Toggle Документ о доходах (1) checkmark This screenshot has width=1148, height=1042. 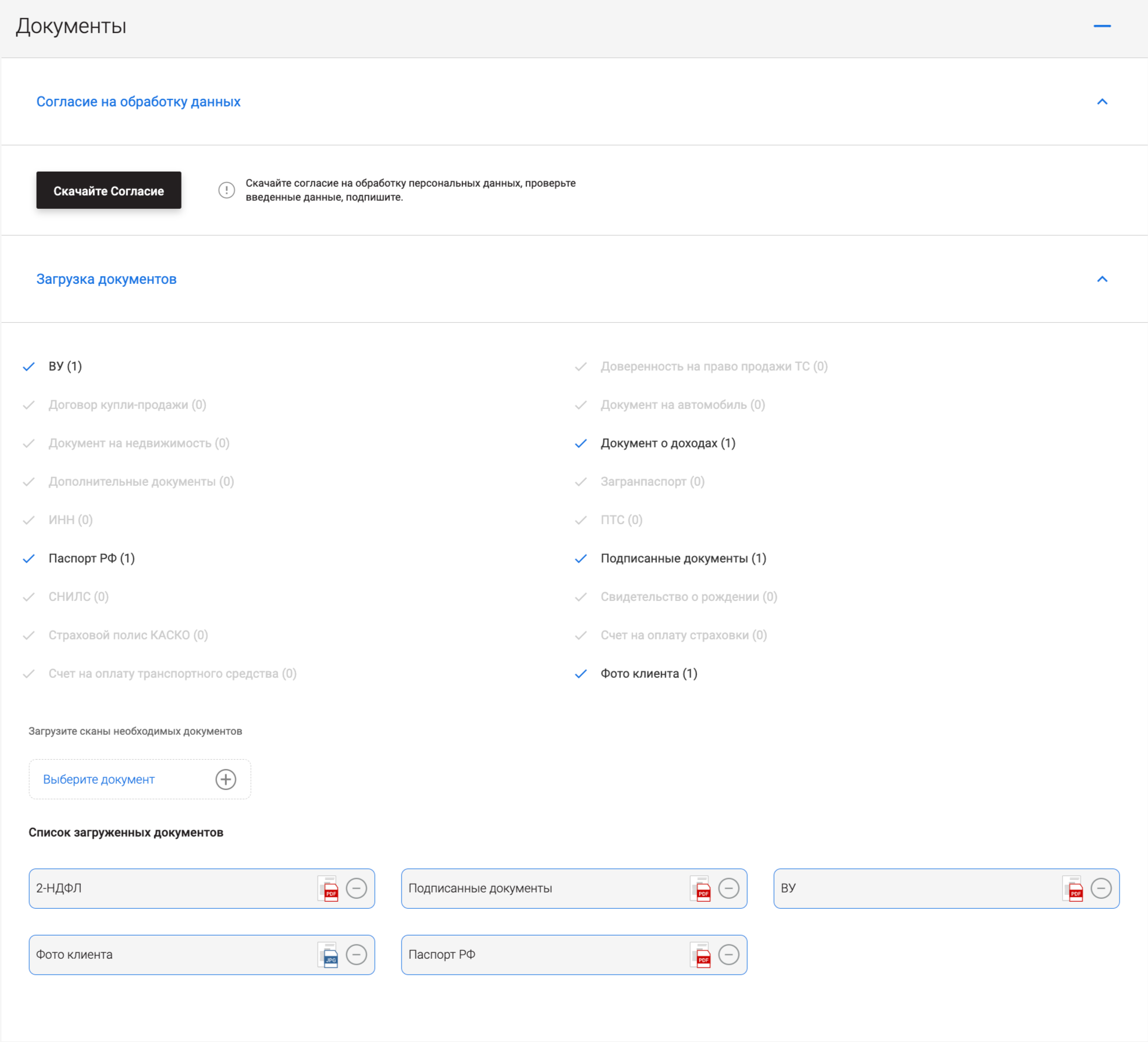(581, 443)
